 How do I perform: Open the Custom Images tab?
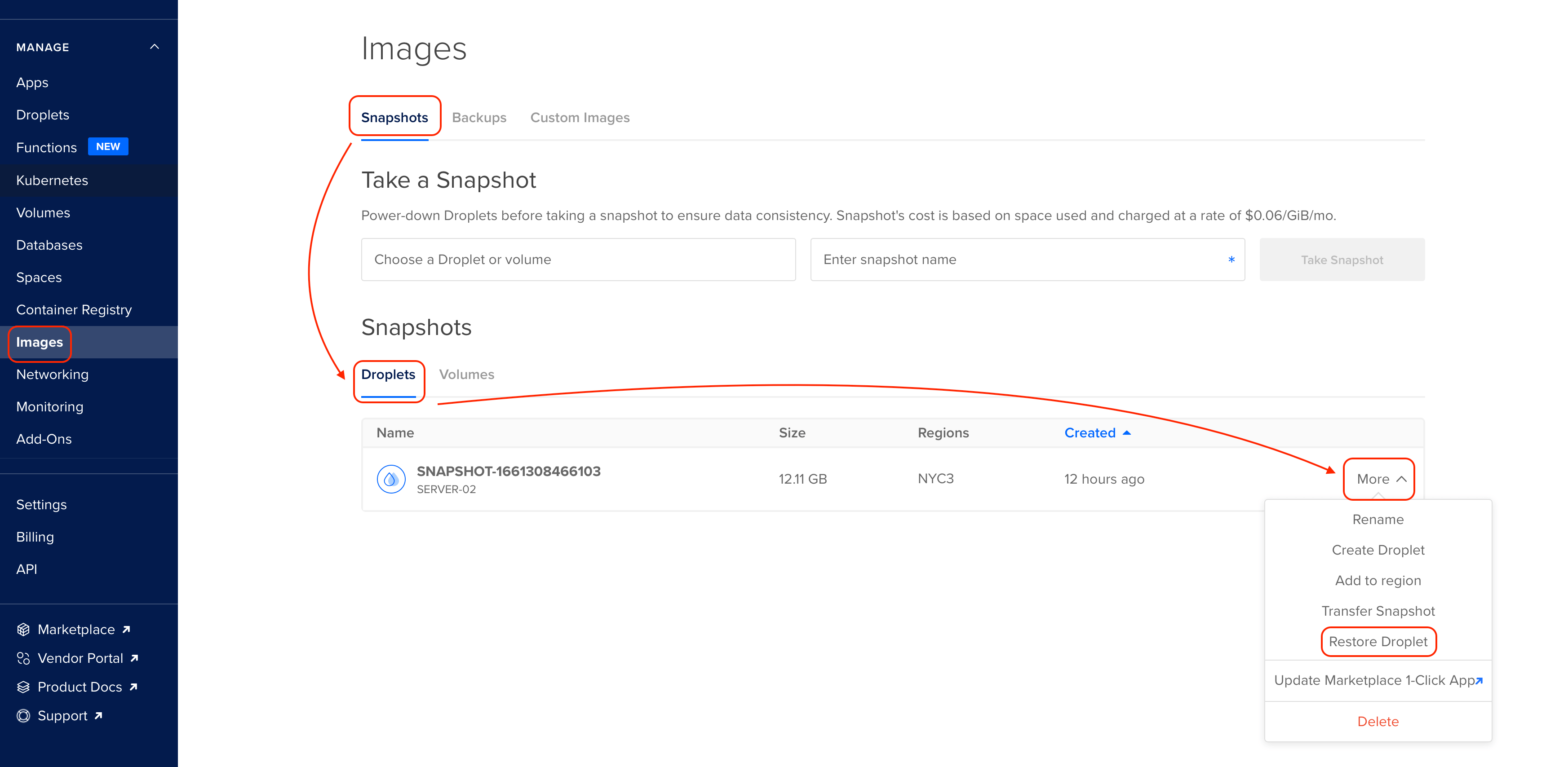580,117
